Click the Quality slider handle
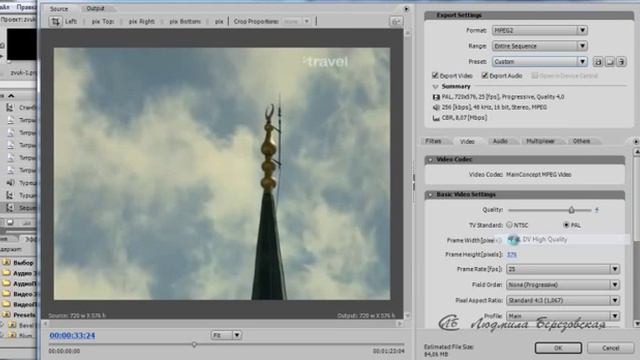This screenshot has height=360, width=640. pyautogui.click(x=571, y=210)
